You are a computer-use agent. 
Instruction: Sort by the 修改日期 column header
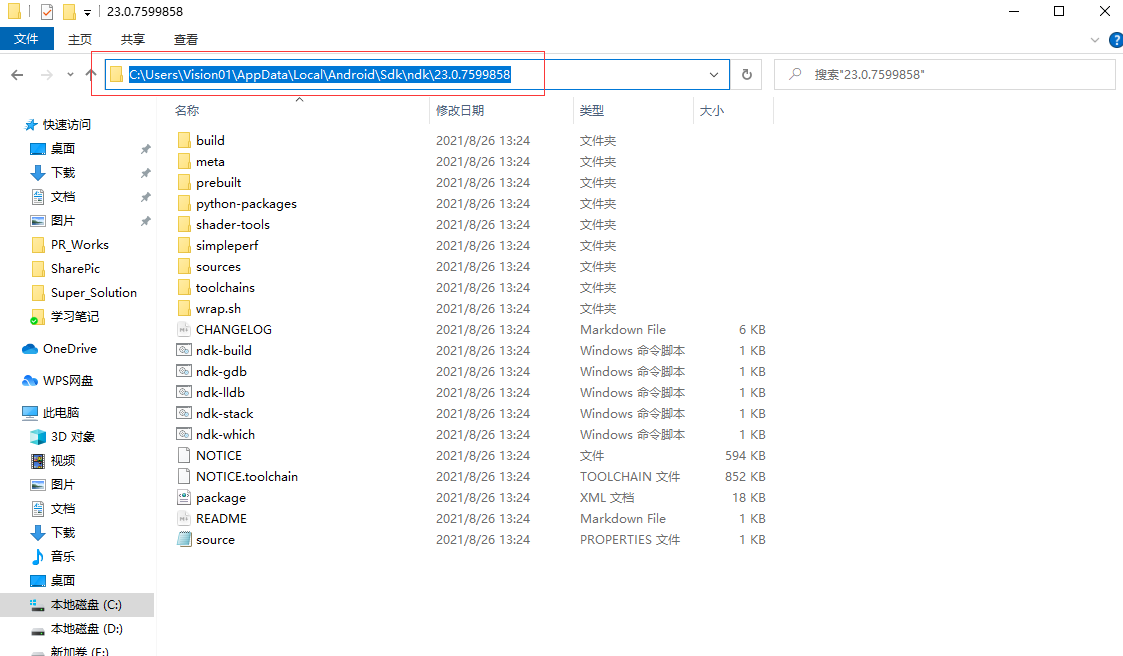pyautogui.click(x=460, y=110)
